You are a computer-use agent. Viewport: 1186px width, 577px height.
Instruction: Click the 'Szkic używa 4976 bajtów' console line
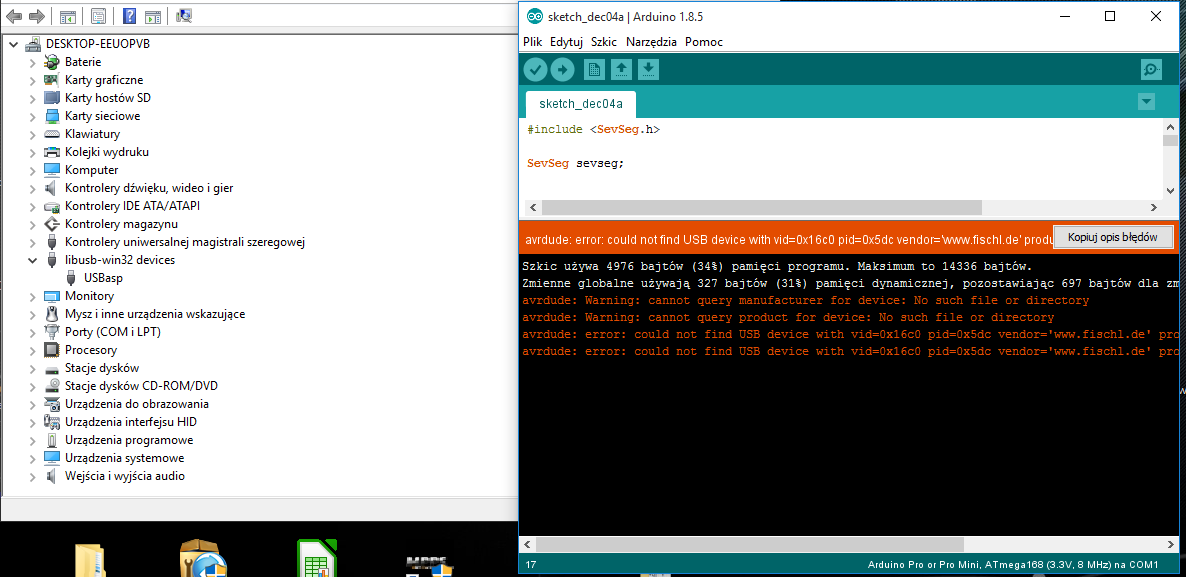[777, 266]
